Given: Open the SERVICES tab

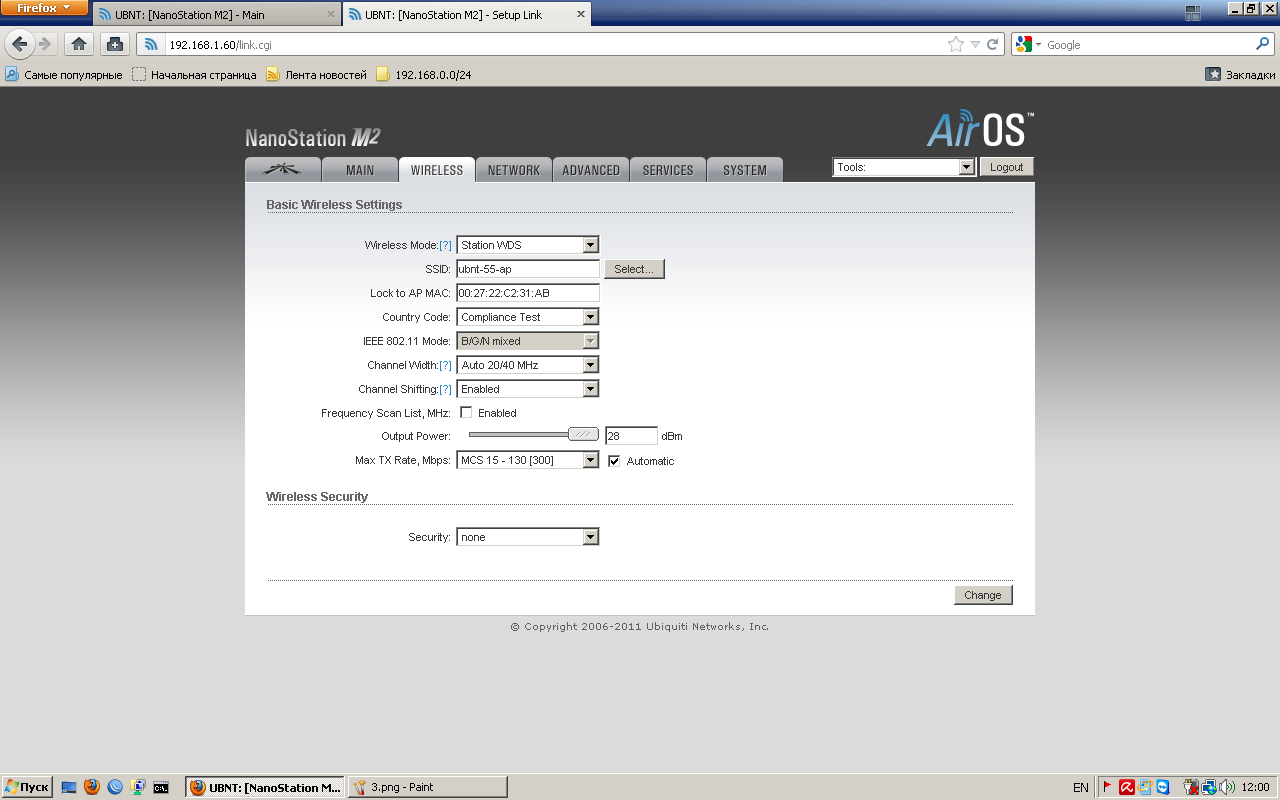Looking at the screenshot, I should point(668,170).
